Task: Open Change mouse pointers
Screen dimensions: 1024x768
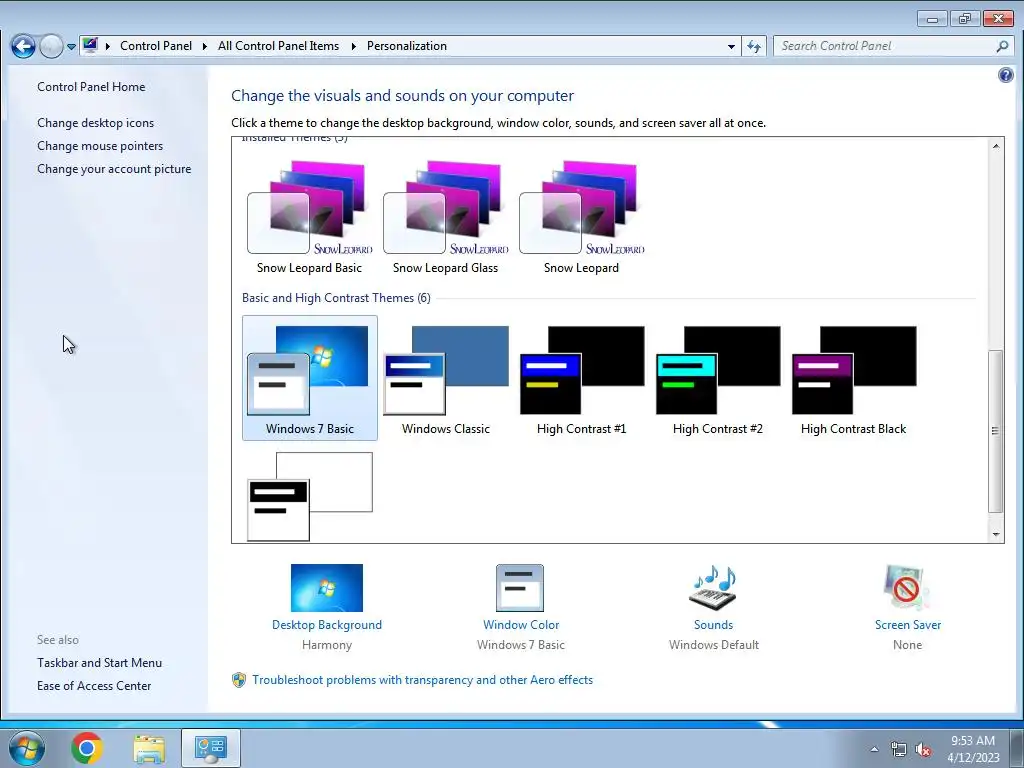Action: coord(100,146)
